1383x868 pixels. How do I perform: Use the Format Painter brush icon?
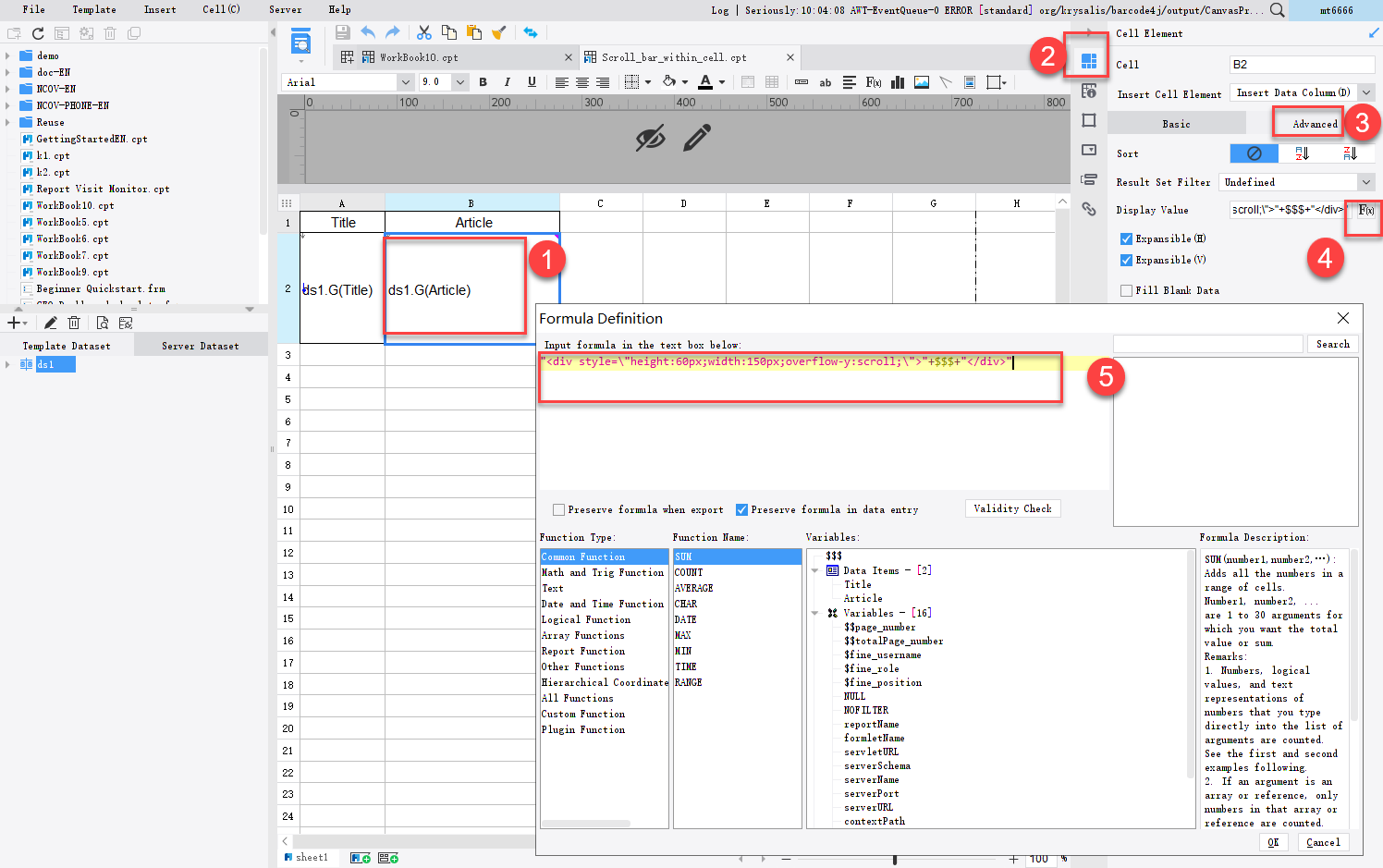tap(499, 32)
